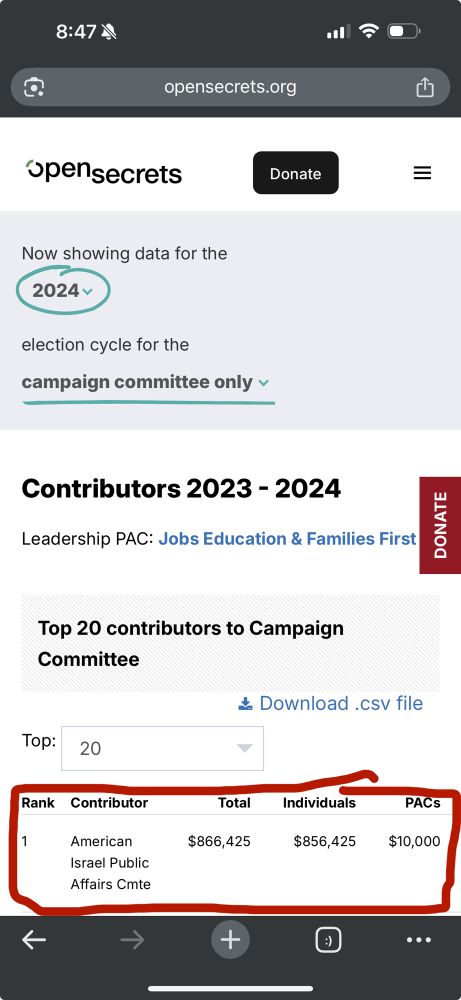Go back with the left arrow
The height and width of the screenshot is (1000, 461).
(x=34, y=939)
